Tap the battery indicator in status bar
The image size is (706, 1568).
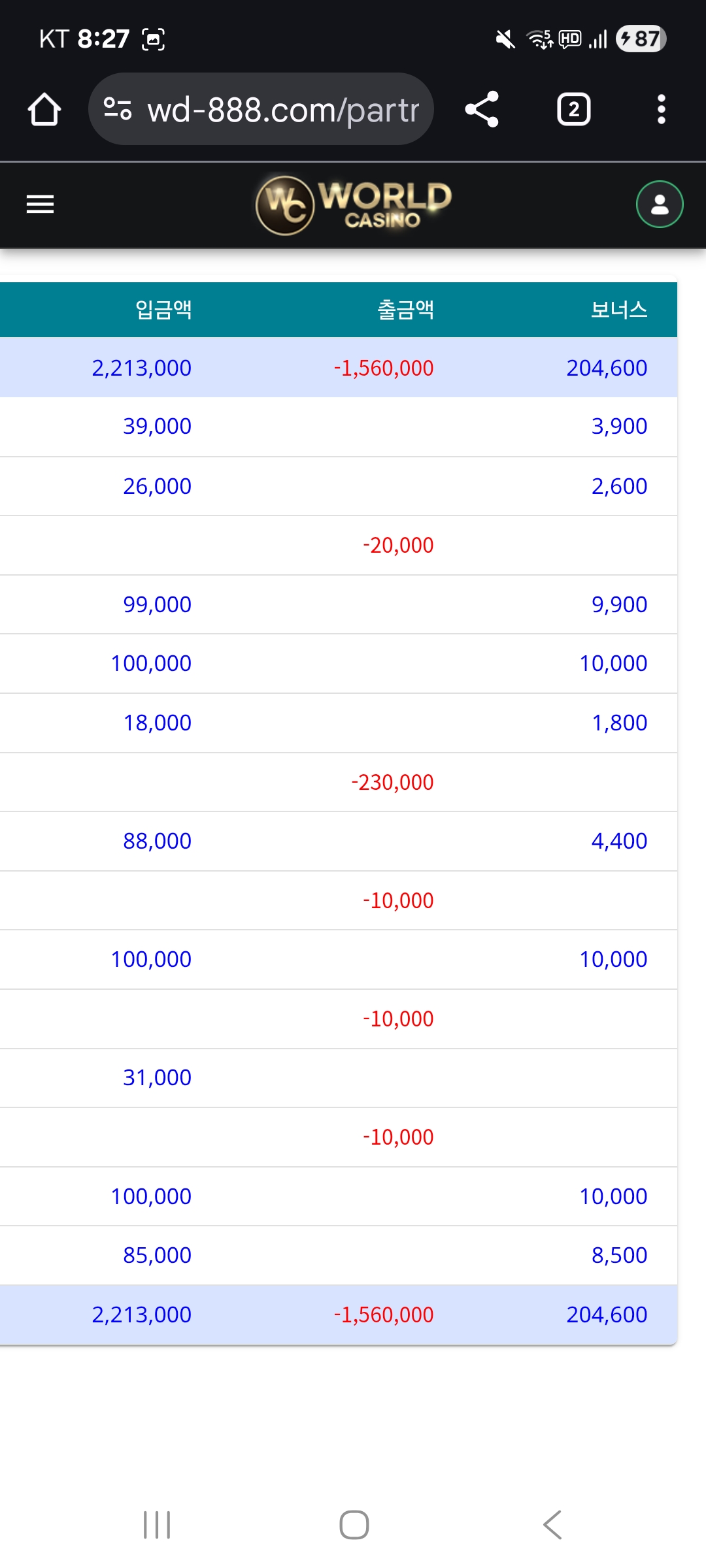click(x=641, y=39)
